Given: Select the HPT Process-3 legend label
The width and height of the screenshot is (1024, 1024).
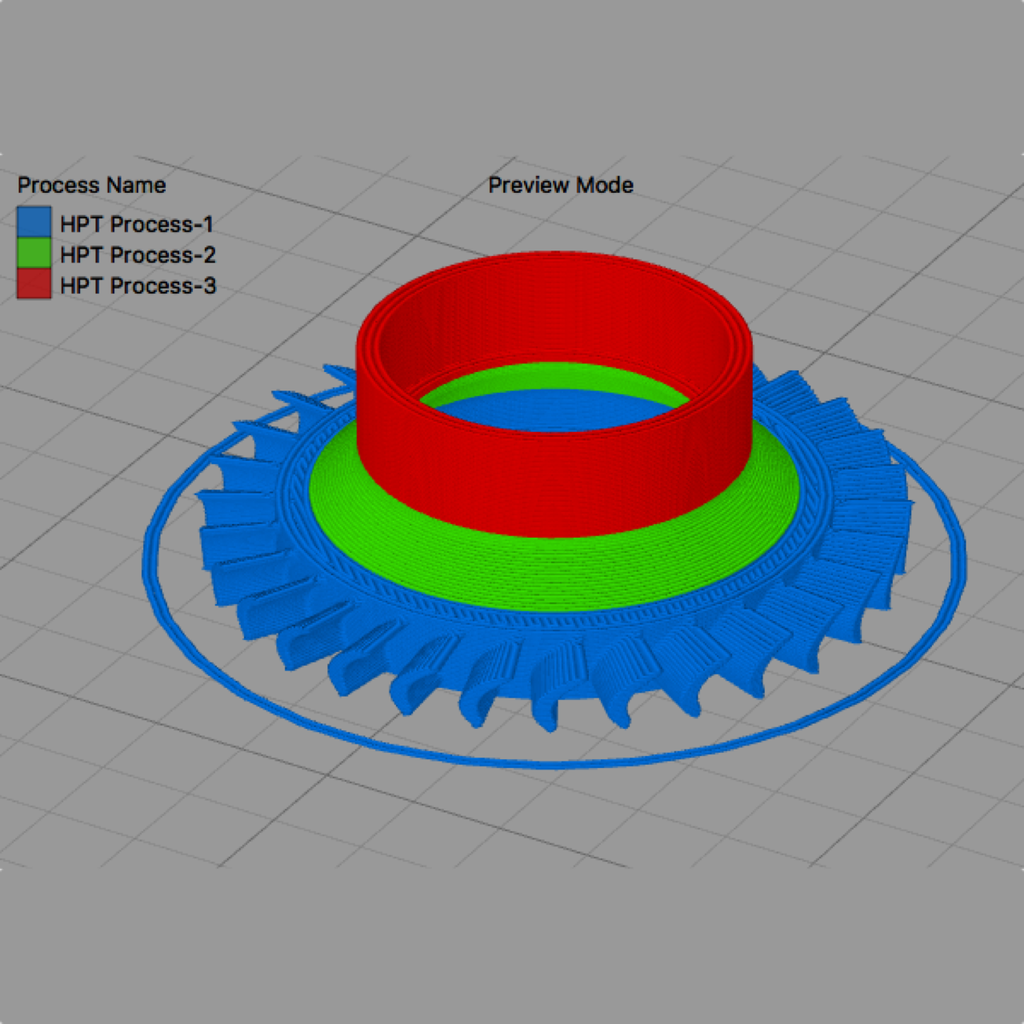Looking at the screenshot, I should point(138,286).
